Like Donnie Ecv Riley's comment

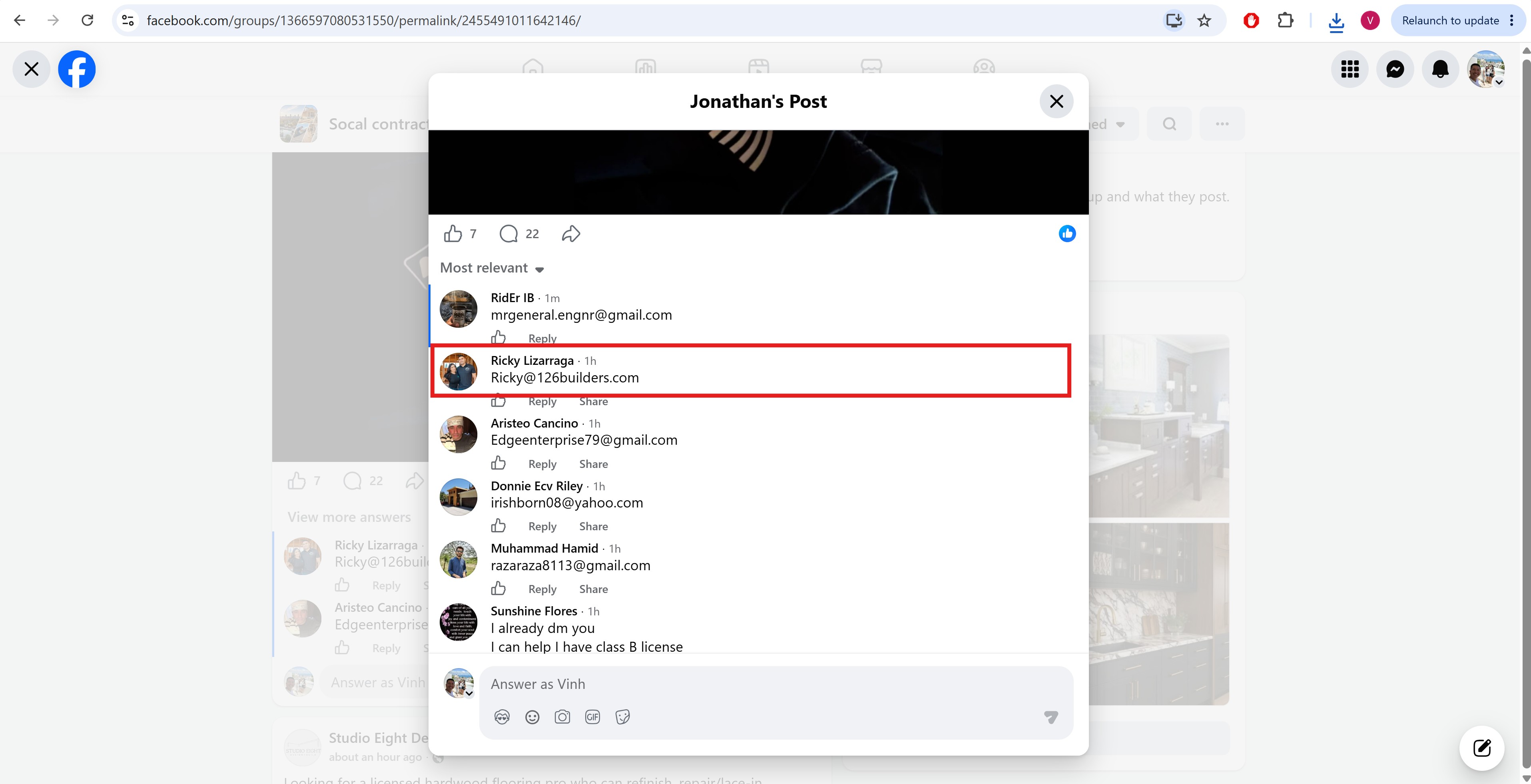point(498,525)
